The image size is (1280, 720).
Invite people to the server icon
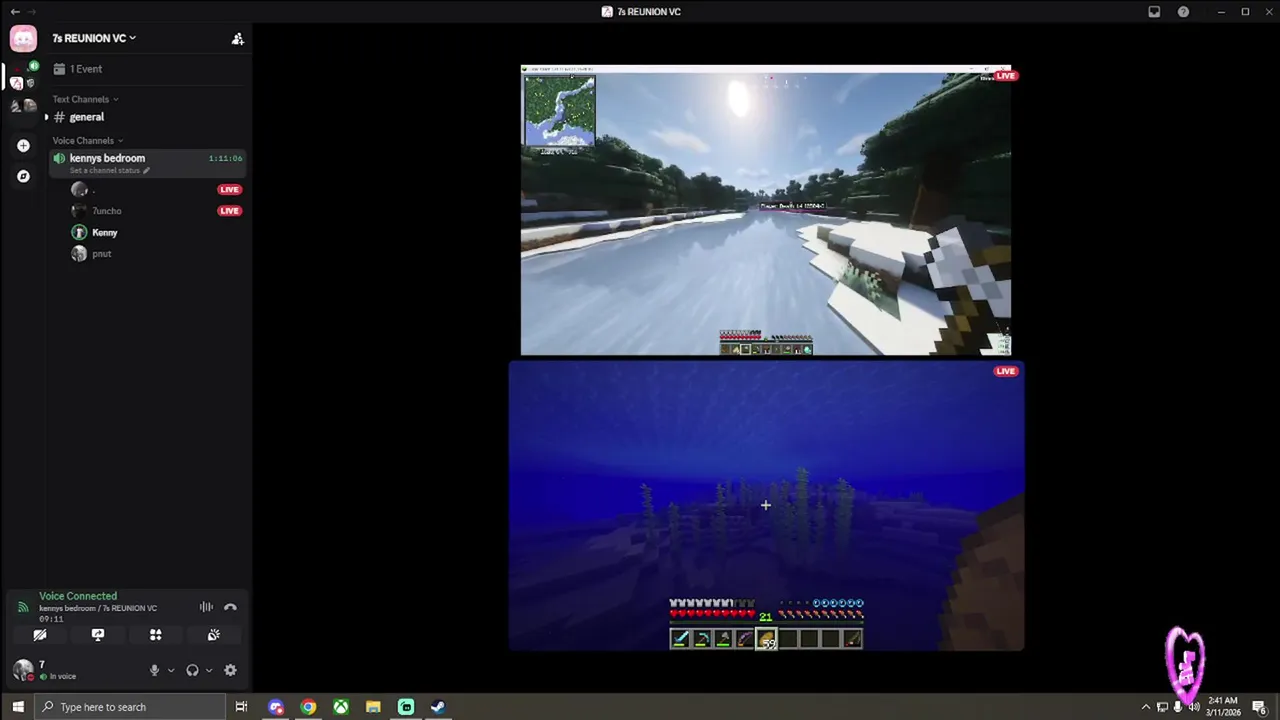[237, 39]
